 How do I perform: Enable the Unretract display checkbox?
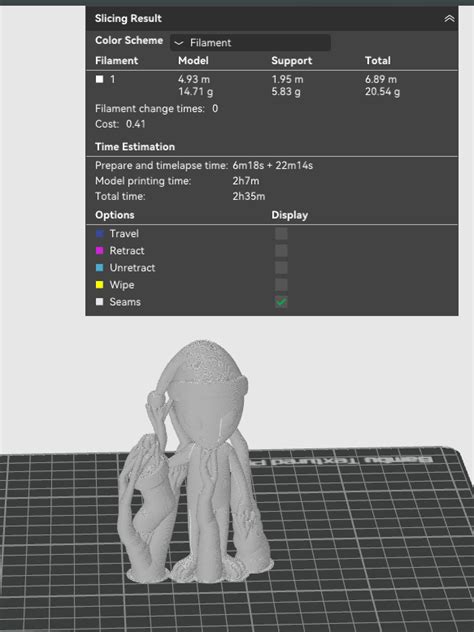281,268
